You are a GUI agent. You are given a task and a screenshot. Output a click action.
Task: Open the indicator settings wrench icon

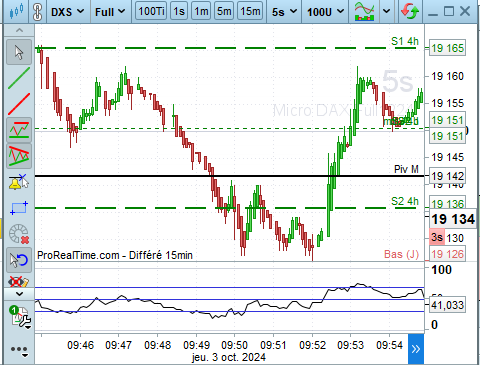click(20, 317)
